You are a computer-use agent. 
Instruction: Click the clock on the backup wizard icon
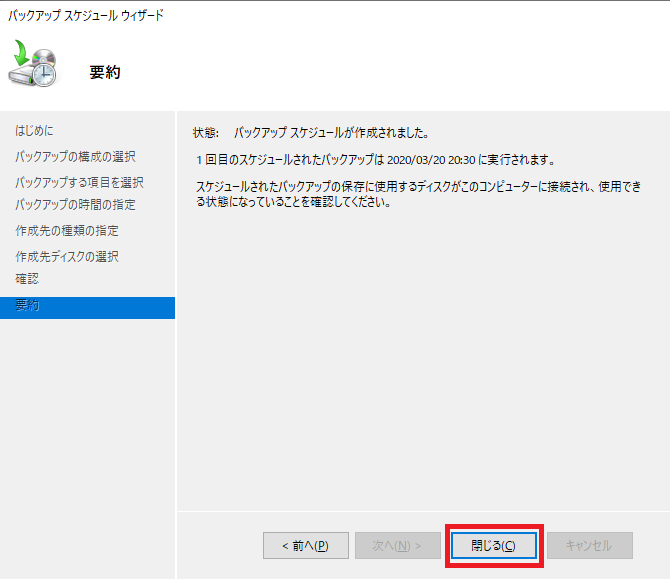click(x=45, y=73)
